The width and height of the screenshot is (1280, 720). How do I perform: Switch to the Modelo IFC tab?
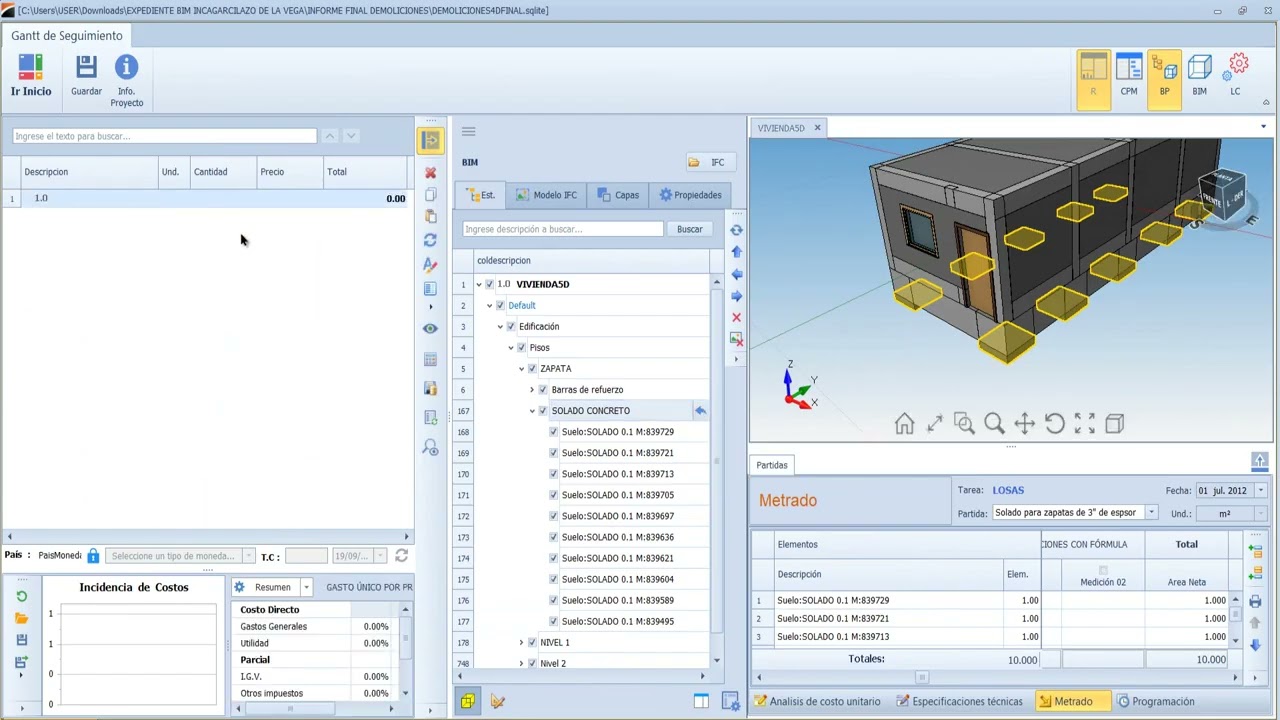tap(546, 195)
